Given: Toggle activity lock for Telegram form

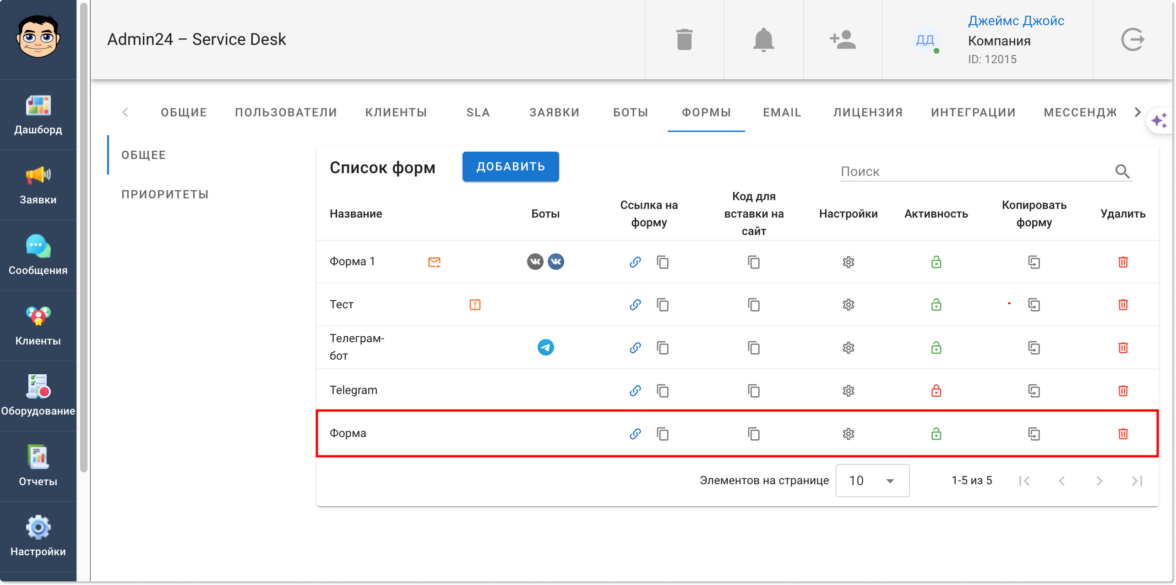Looking at the screenshot, I should coord(936,390).
